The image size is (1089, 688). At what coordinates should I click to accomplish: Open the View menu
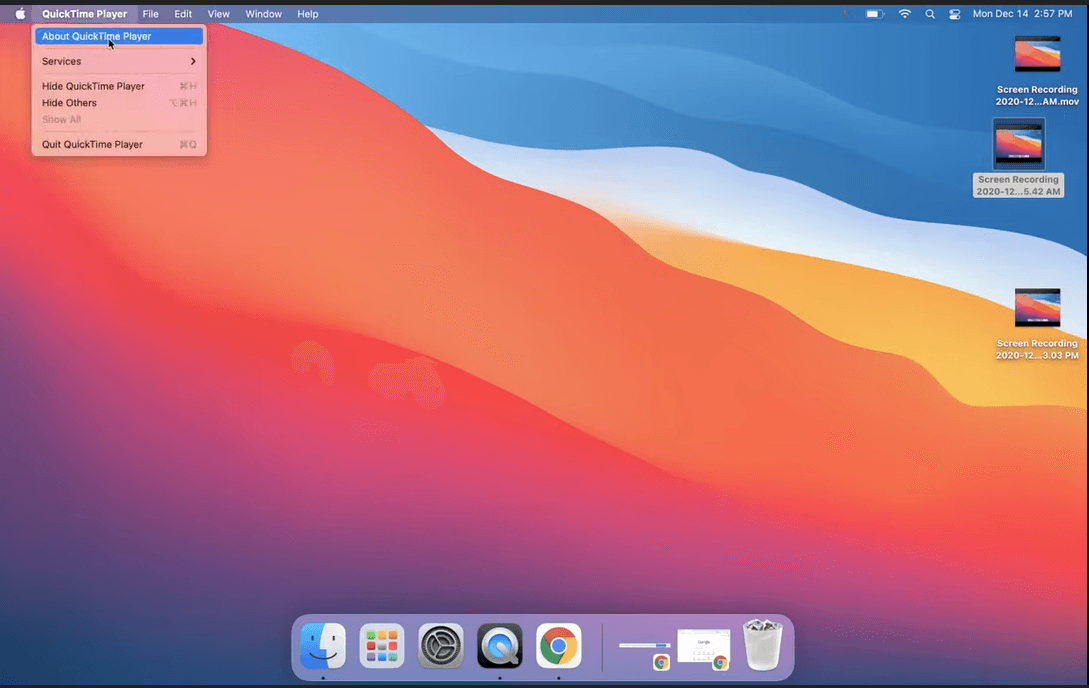point(218,14)
